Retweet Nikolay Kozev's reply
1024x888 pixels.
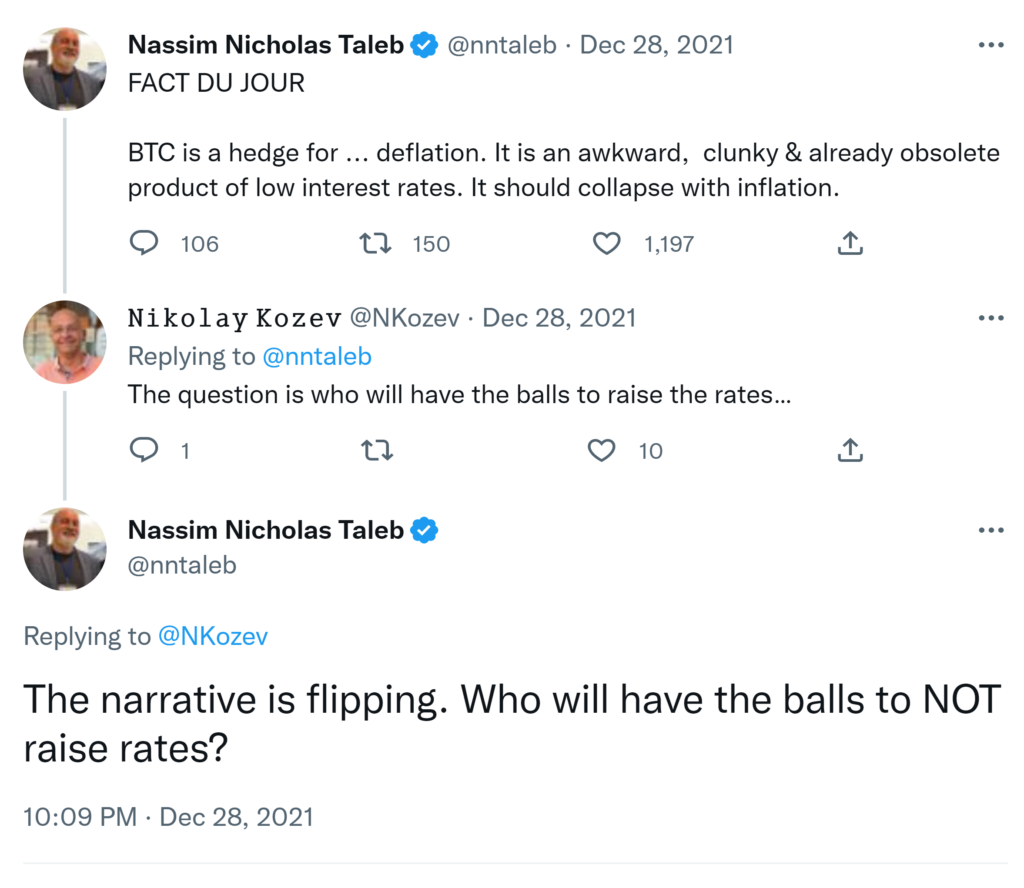click(376, 451)
